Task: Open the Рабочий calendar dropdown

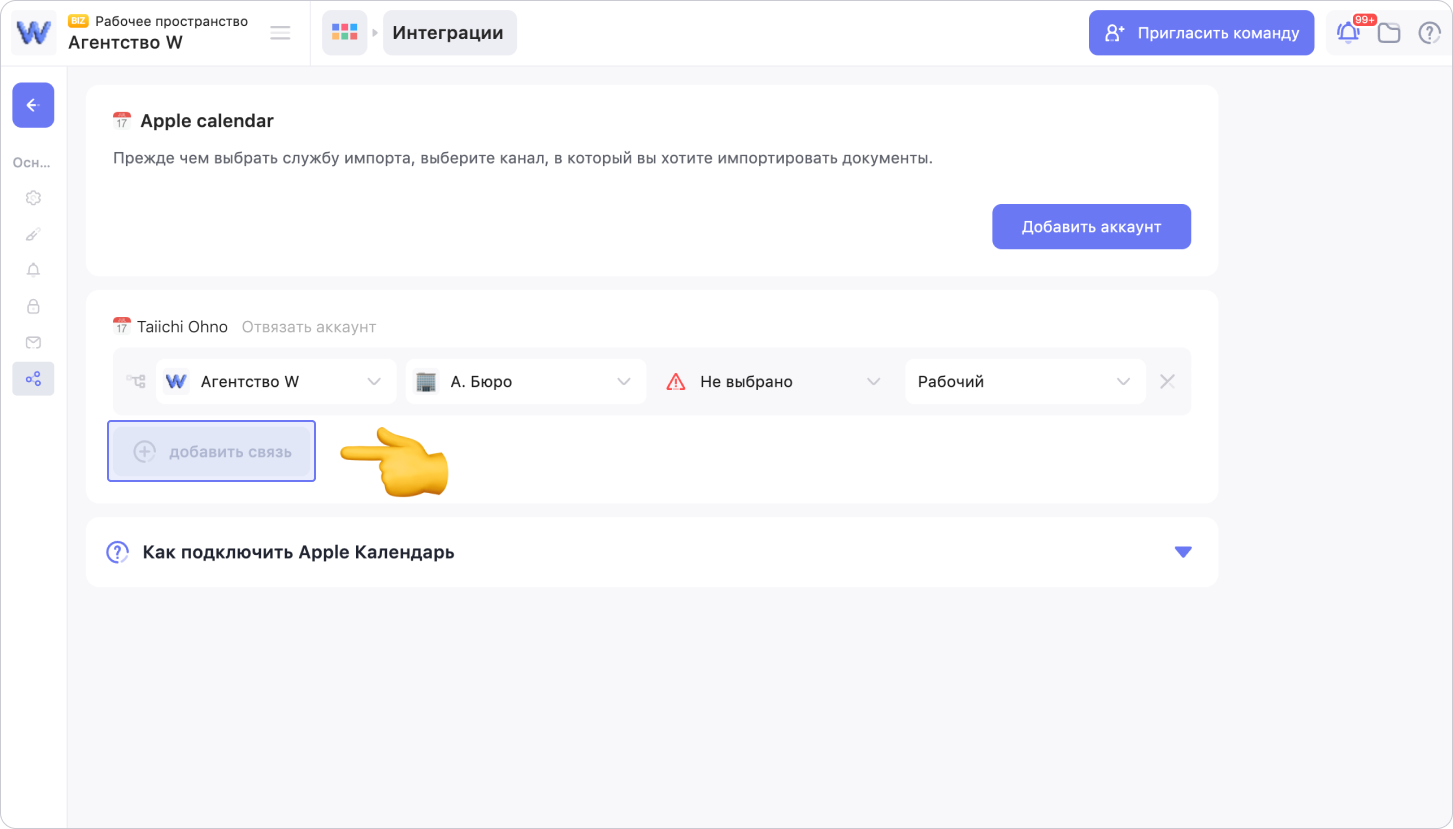Action: coord(1024,381)
